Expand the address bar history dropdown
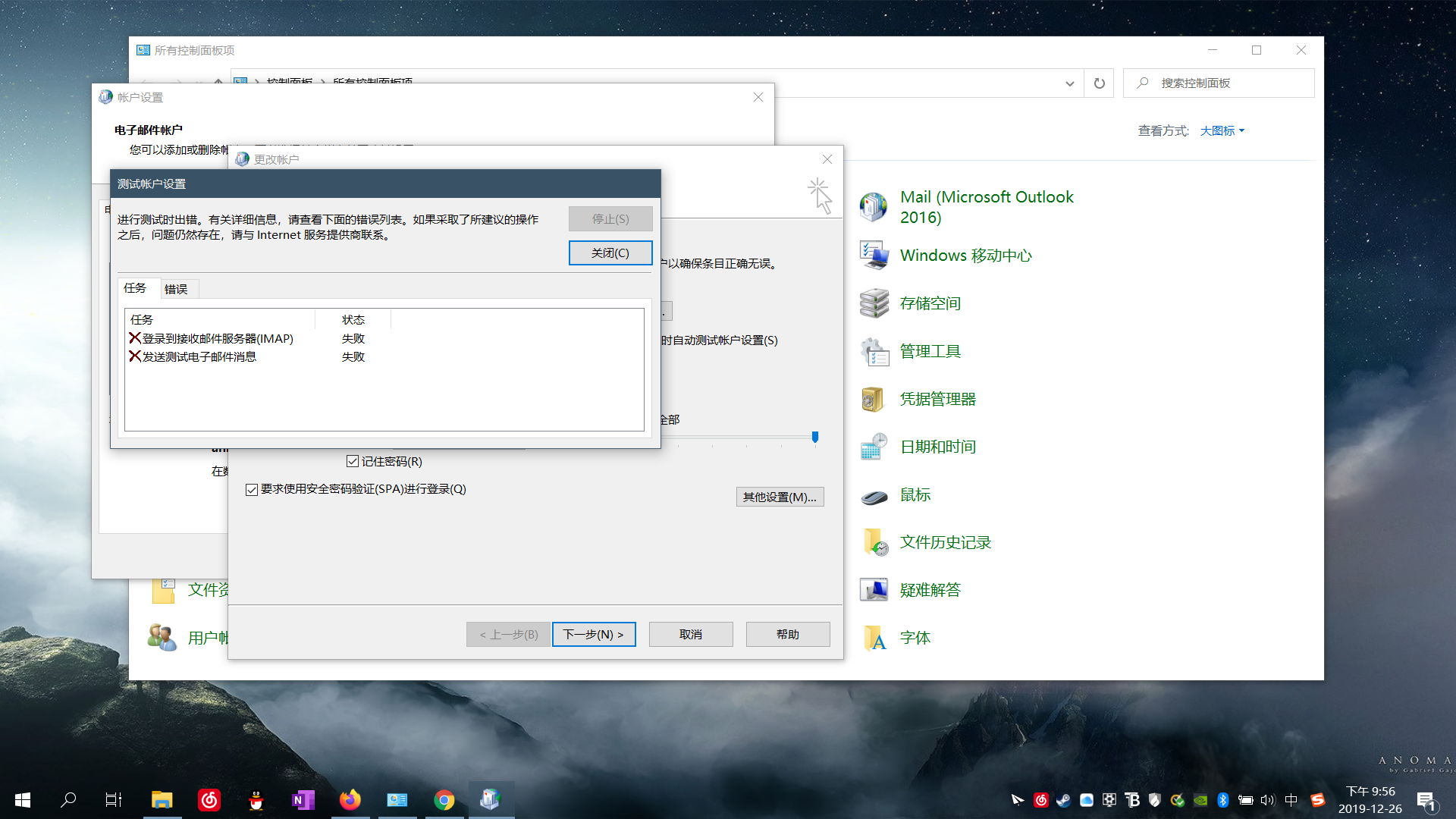The width and height of the screenshot is (1456, 819). point(1069,83)
